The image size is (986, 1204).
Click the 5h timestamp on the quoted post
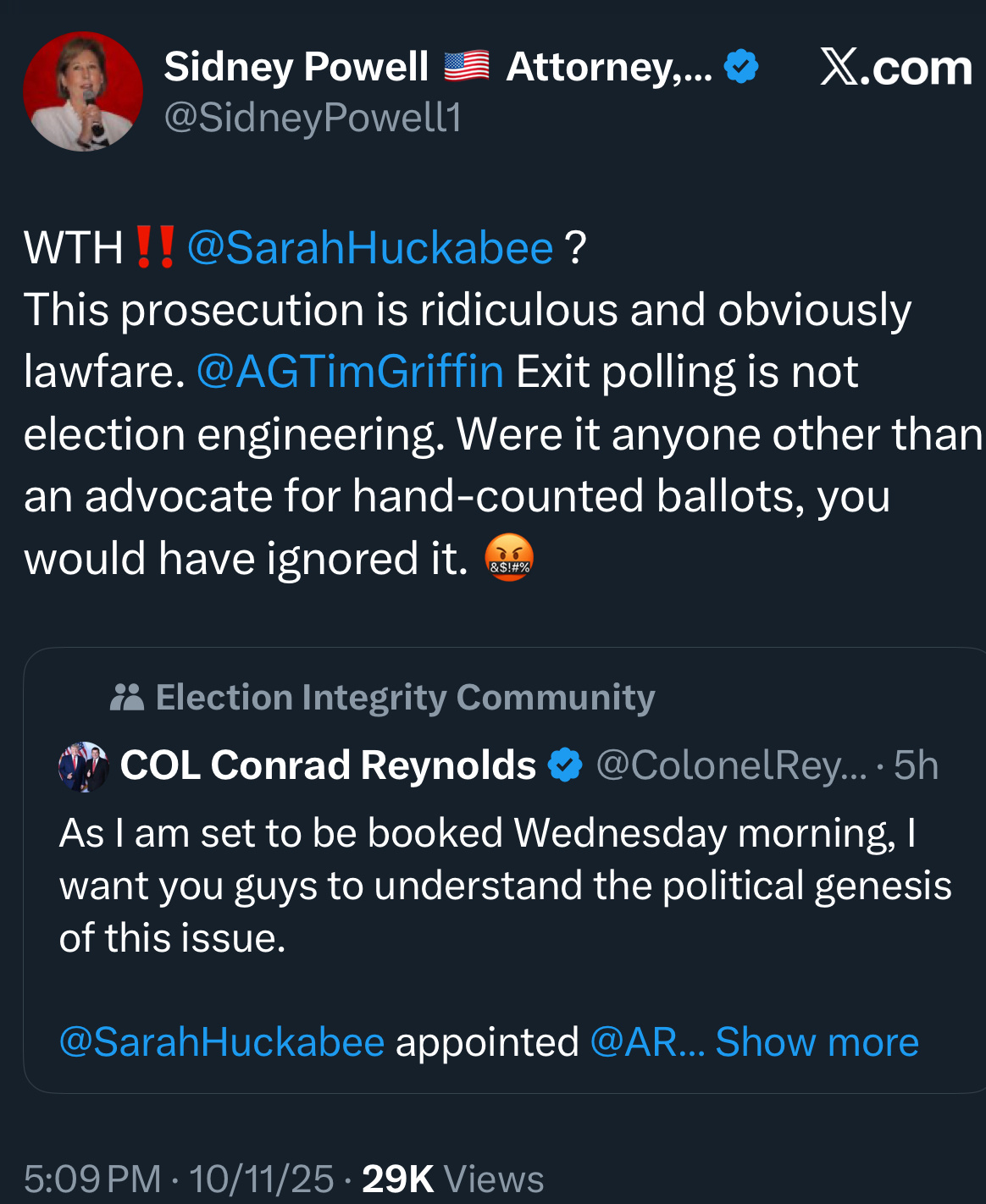(x=916, y=765)
